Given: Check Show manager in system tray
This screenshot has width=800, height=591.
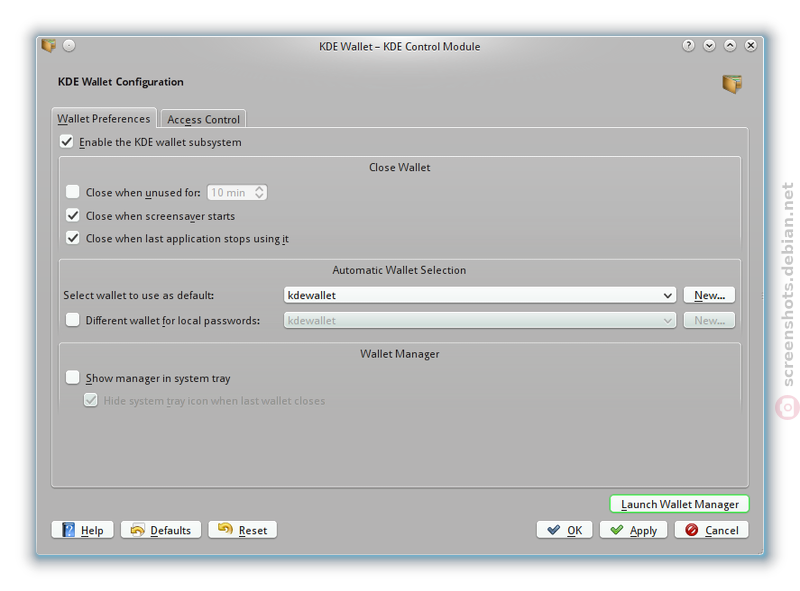Looking at the screenshot, I should tap(73, 378).
